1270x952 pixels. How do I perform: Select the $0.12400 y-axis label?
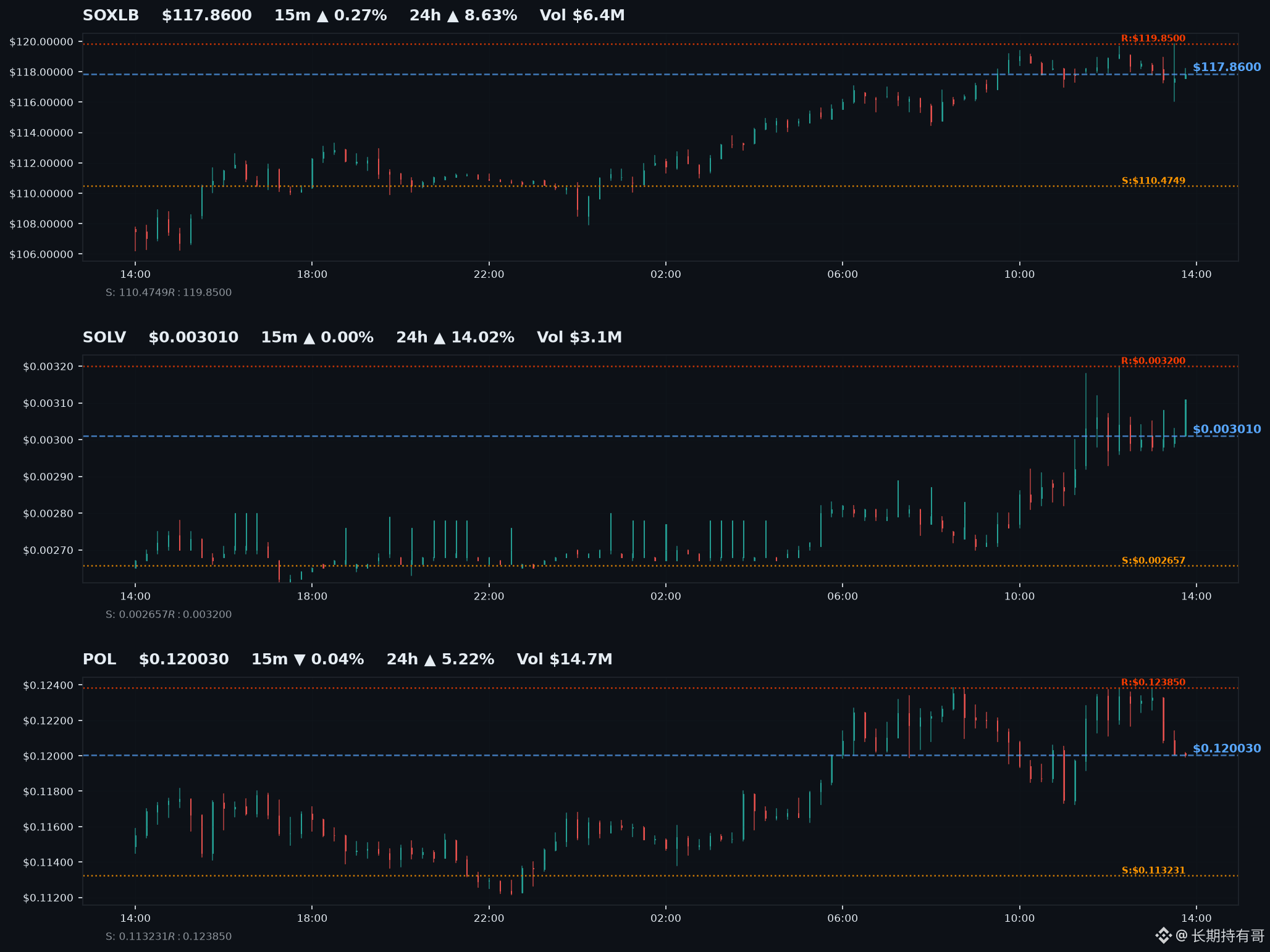48,685
